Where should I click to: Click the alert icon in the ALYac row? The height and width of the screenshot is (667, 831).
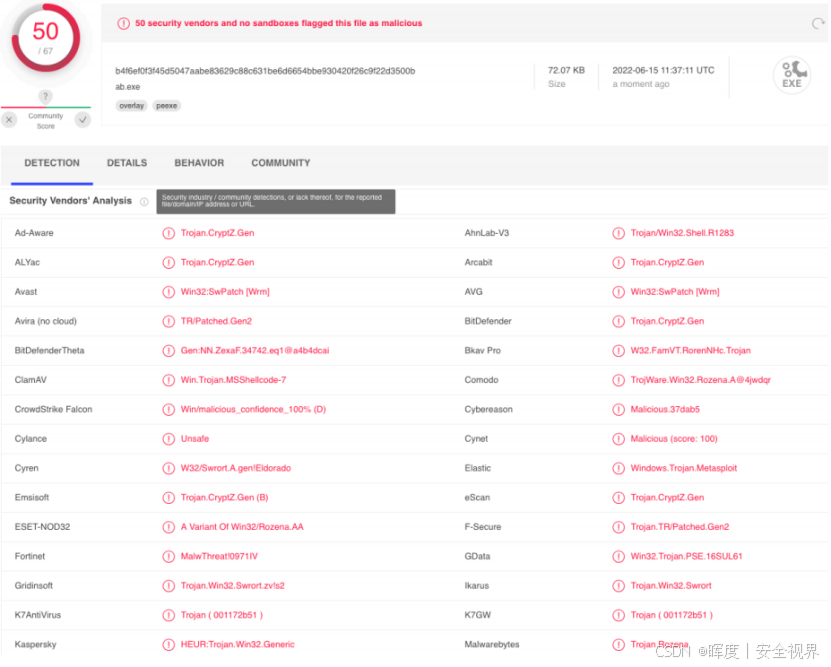[169, 263]
